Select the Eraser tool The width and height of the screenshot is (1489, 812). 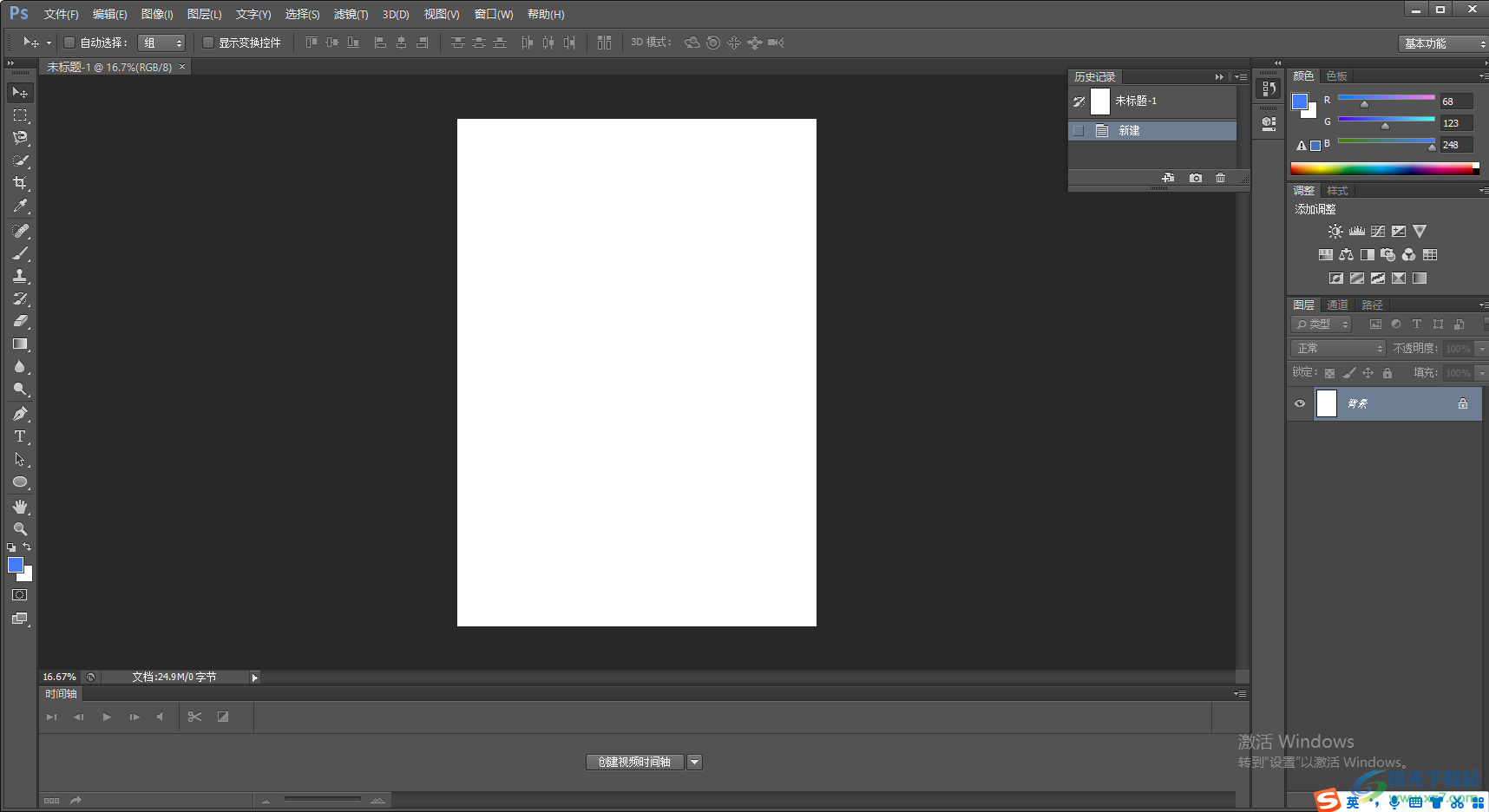[20, 321]
